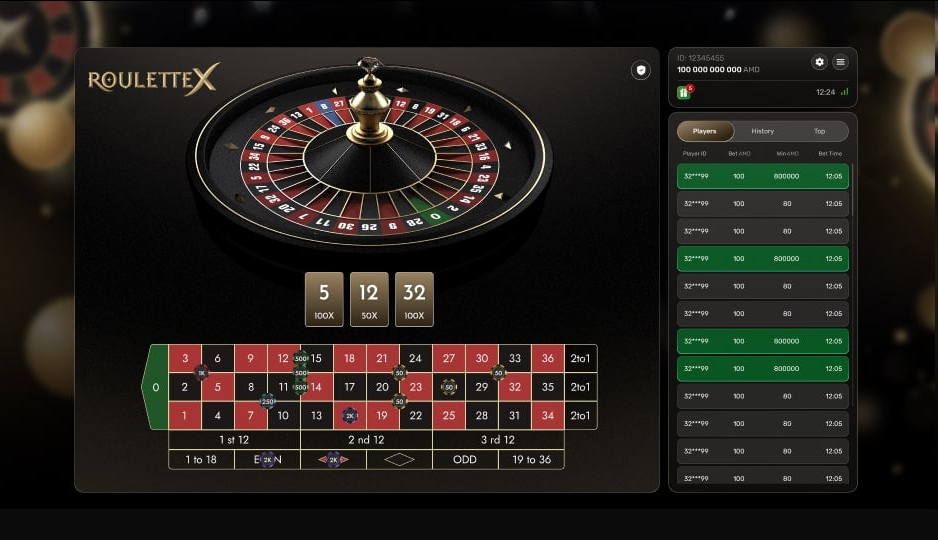The width and height of the screenshot is (938, 540).
Task: Click the shield icon near the wheel
Action: pyautogui.click(x=641, y=71)
